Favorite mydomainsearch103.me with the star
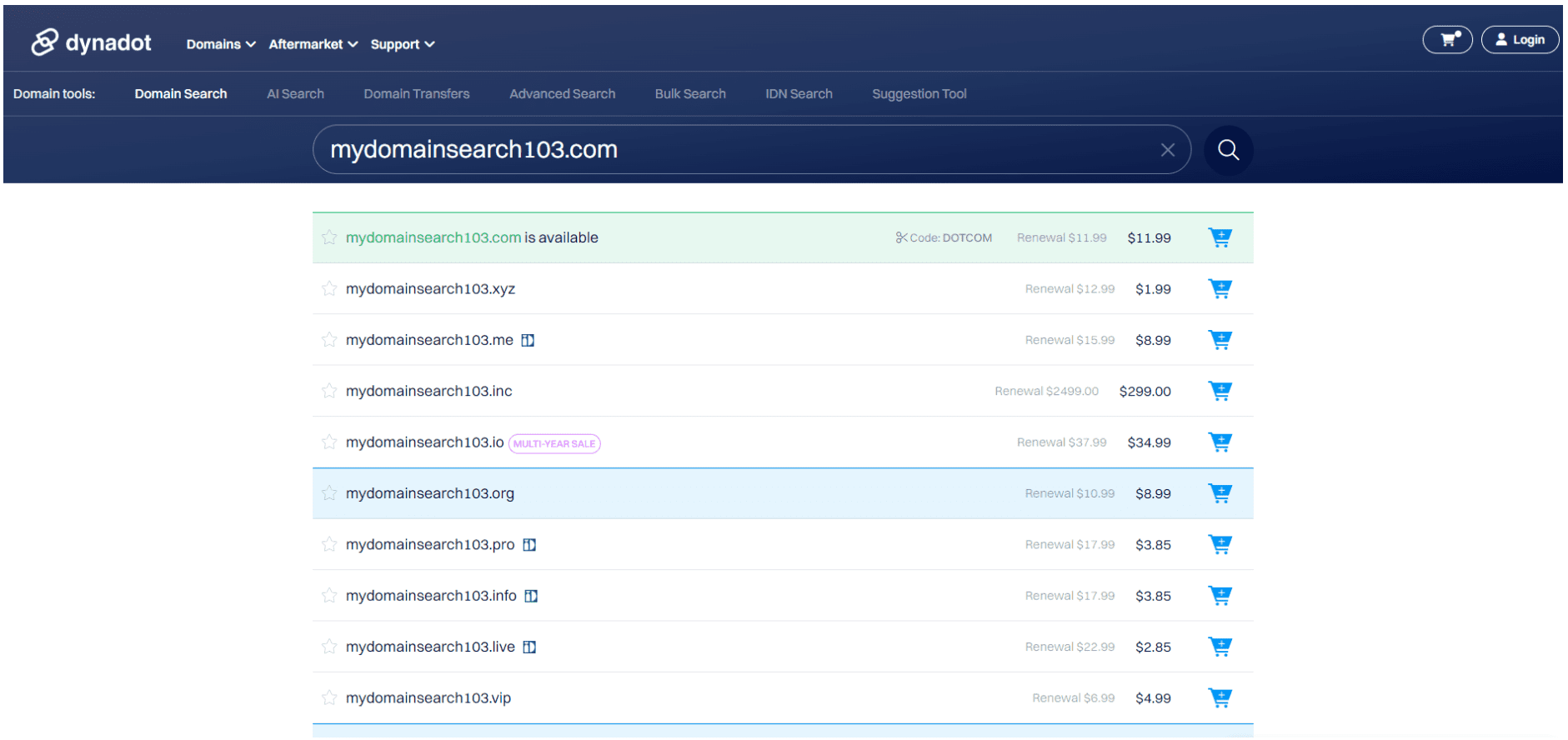The image size is (1568, 740). coord(329,340)
